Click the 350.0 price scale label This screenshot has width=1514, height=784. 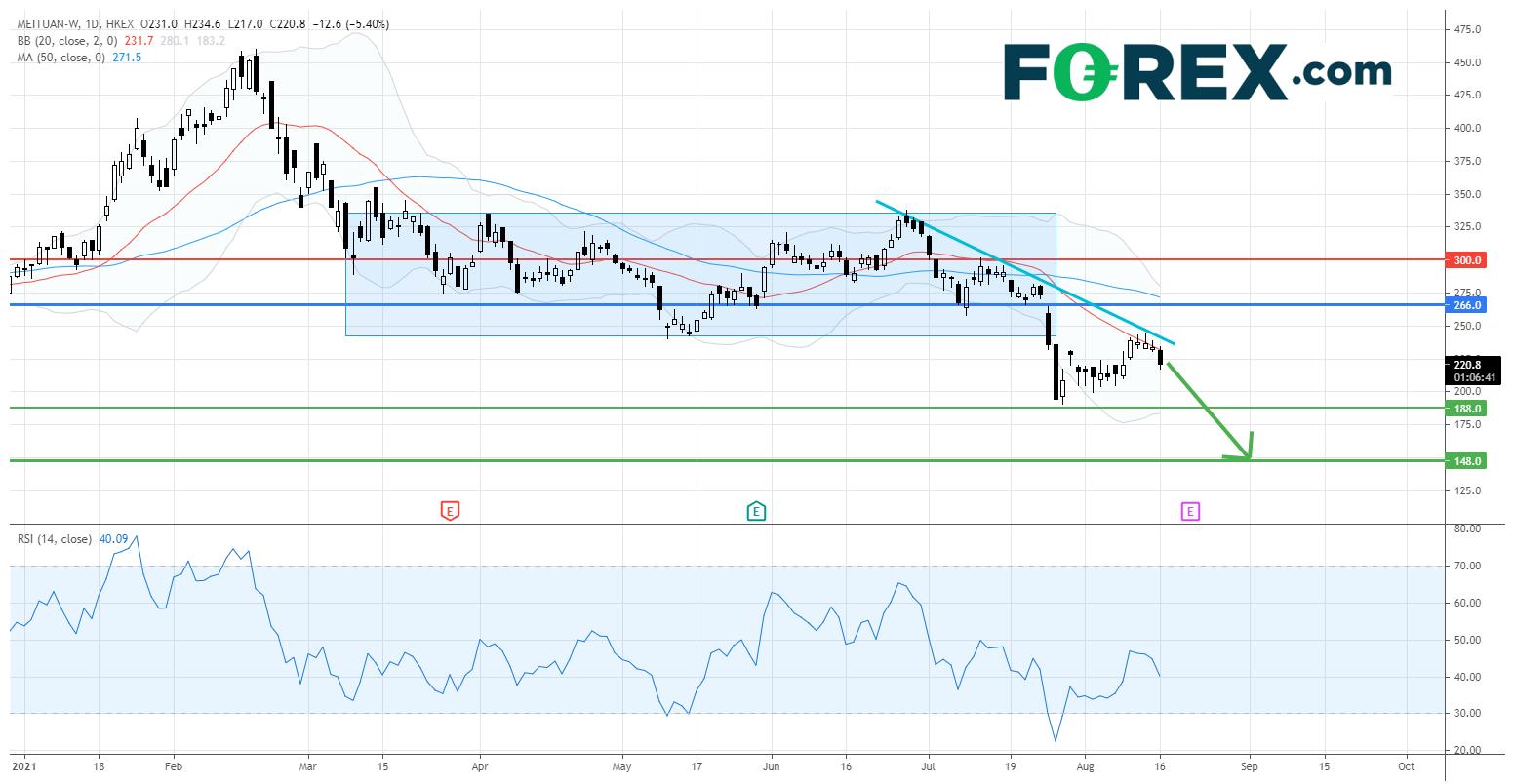[x=1469, y=195]
